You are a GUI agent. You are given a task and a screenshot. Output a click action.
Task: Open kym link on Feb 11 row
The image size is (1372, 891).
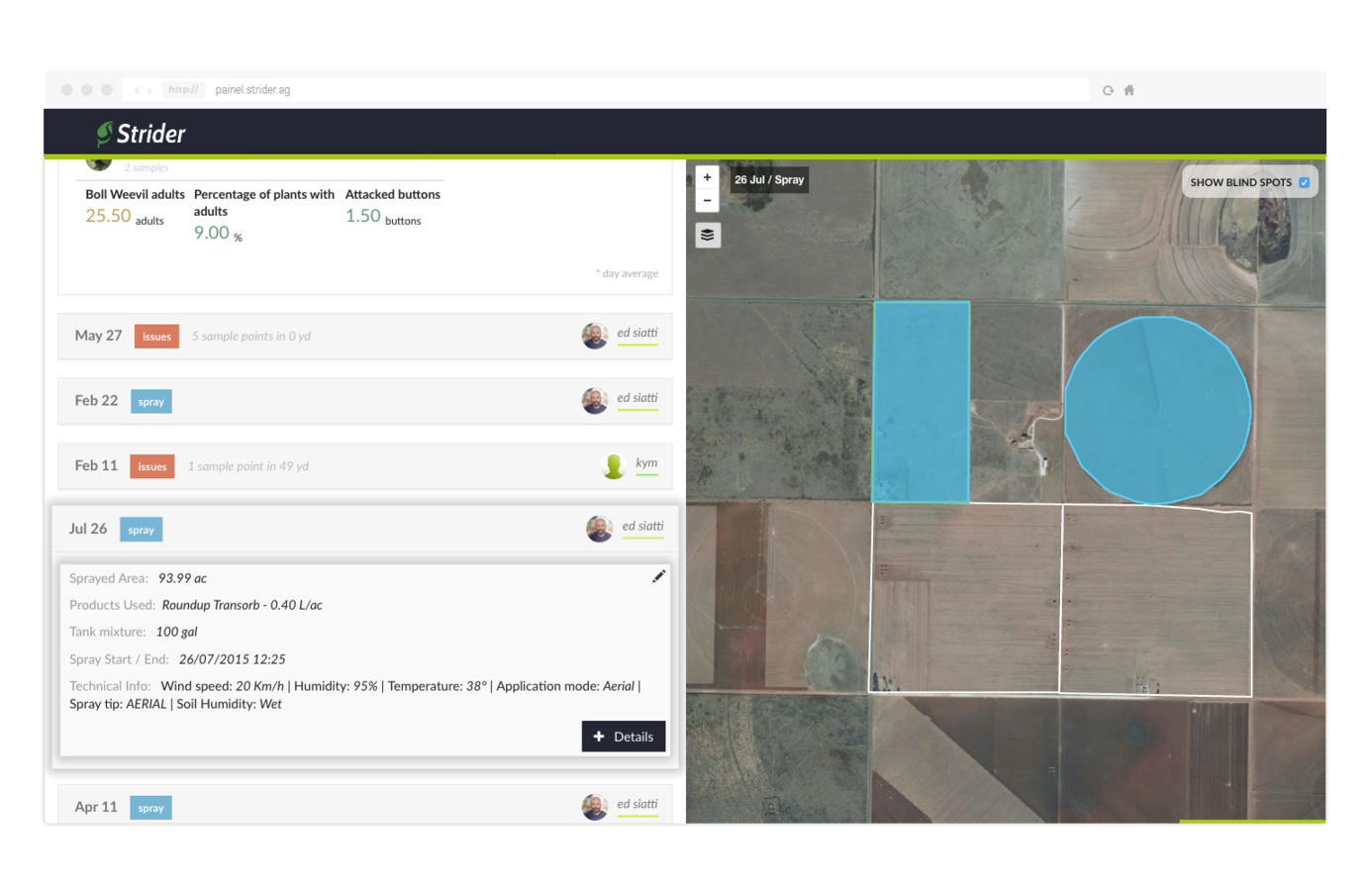tap(646, 463)
